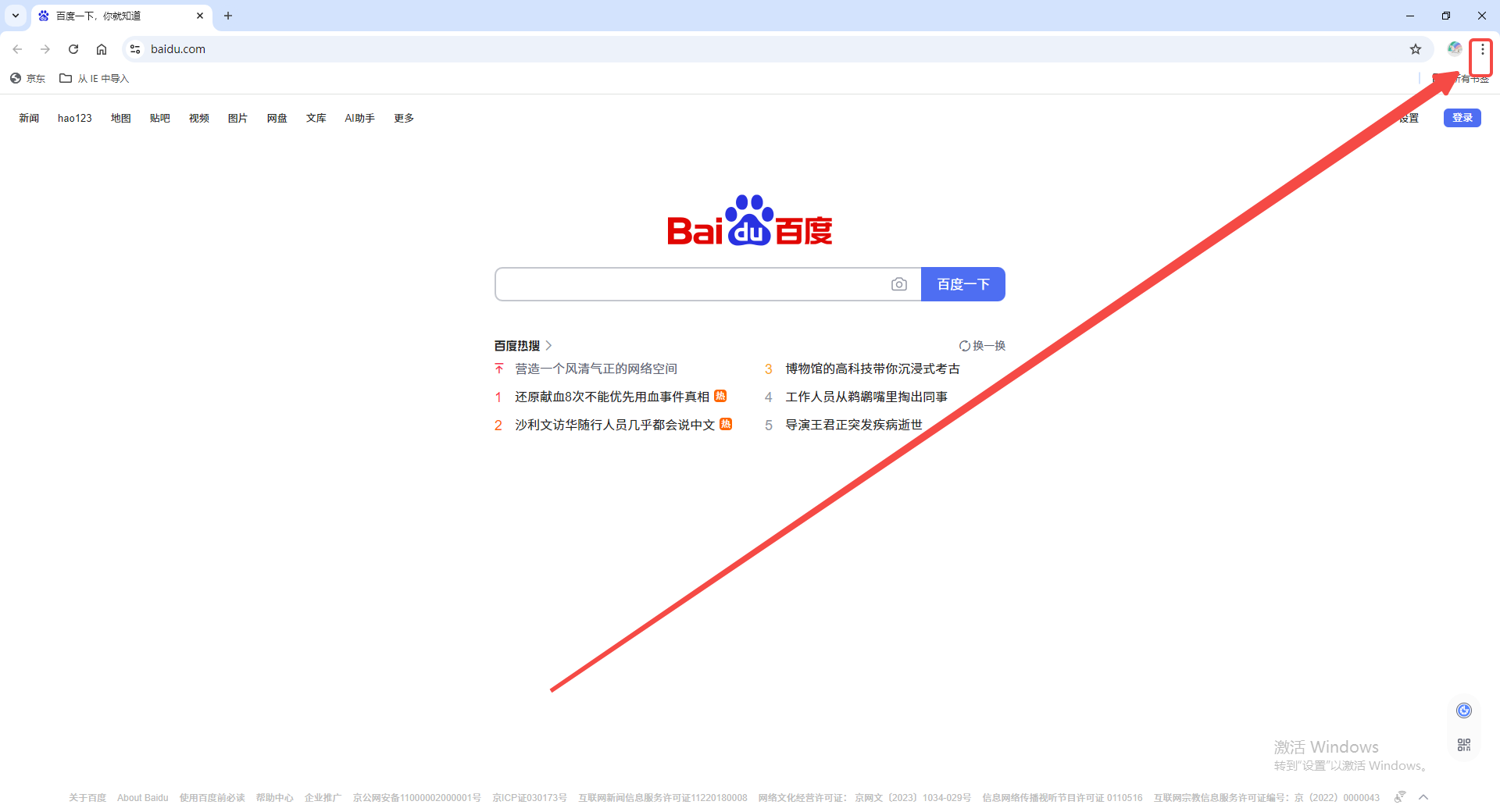
Task: Bookmark this page with star icon
Action: coord(1416,49)
